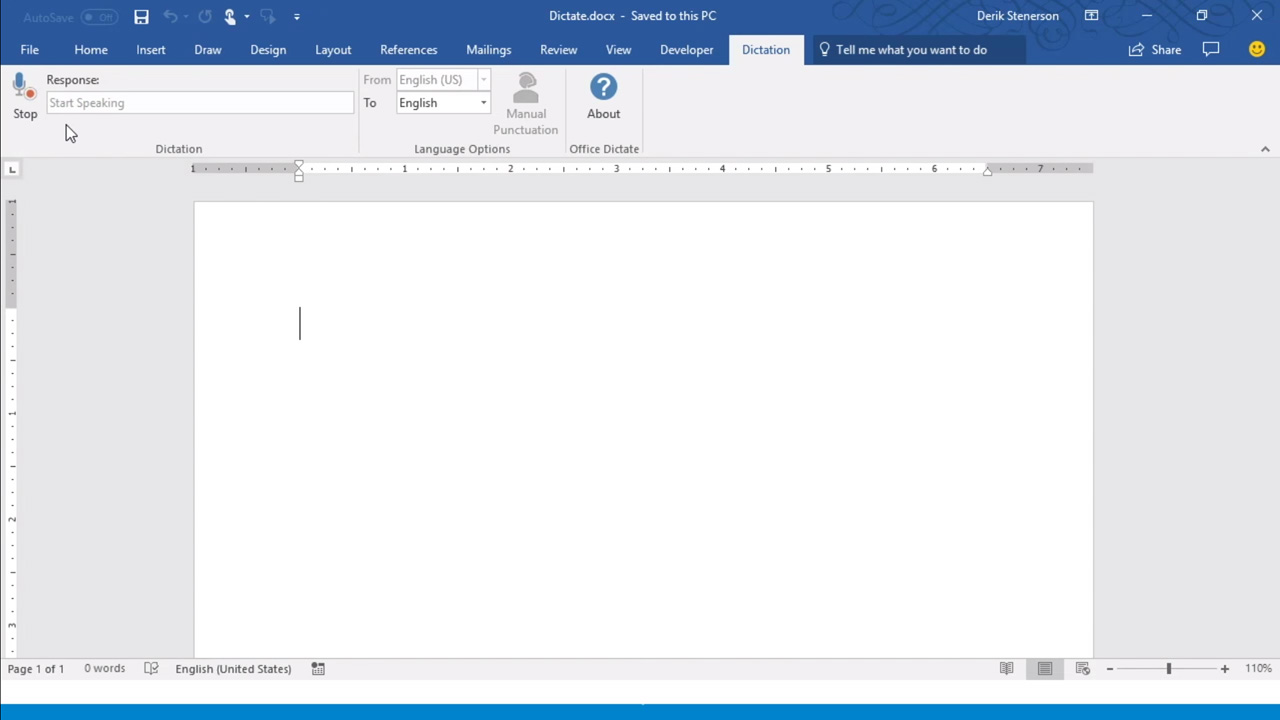The image size is (1280, 720).
Task: Click the Tell me what you want to do box
Action: (x=911, y=50)
